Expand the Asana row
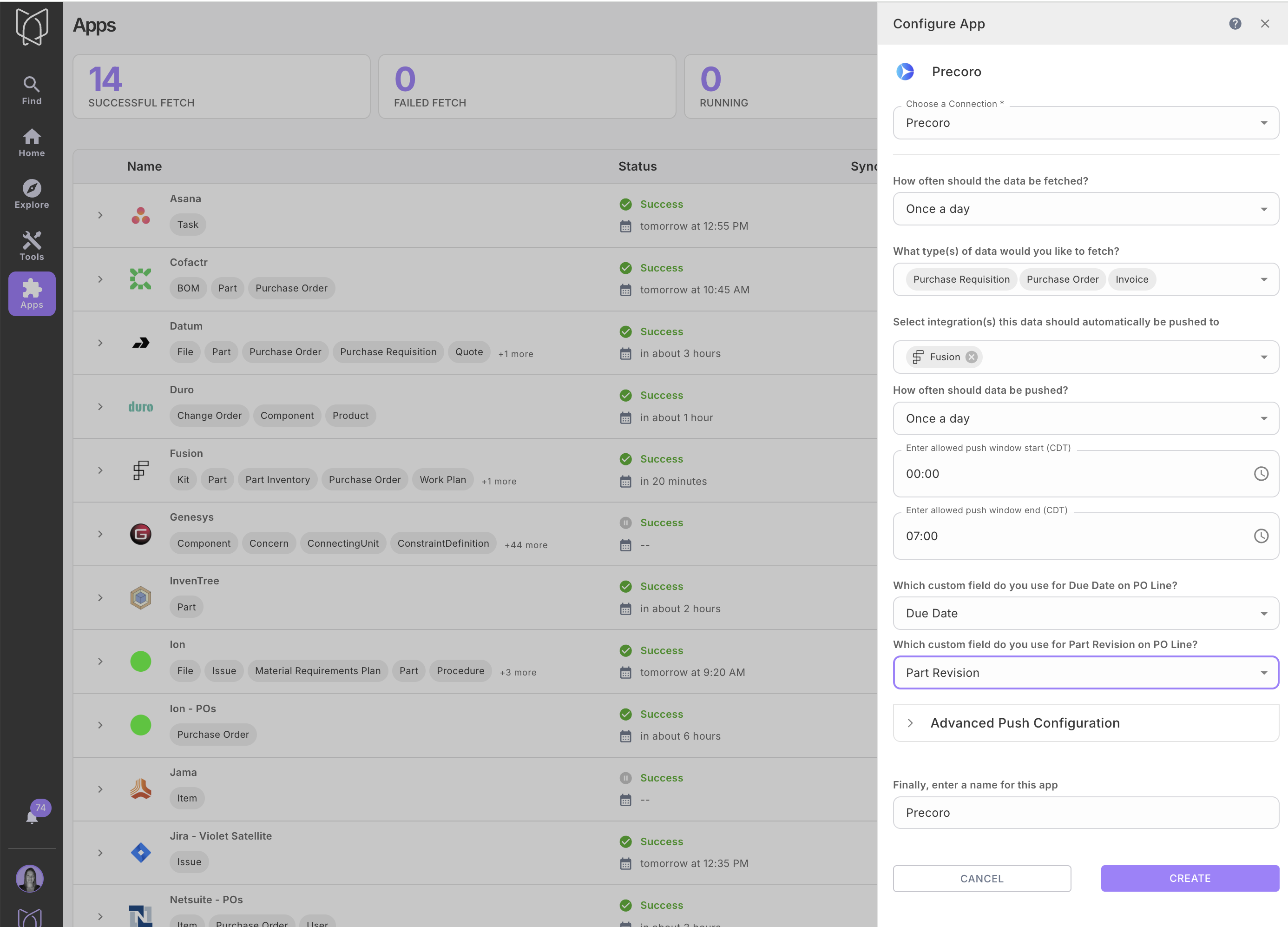This screenshot has height=927, width=1288. [x=100, y=215]
